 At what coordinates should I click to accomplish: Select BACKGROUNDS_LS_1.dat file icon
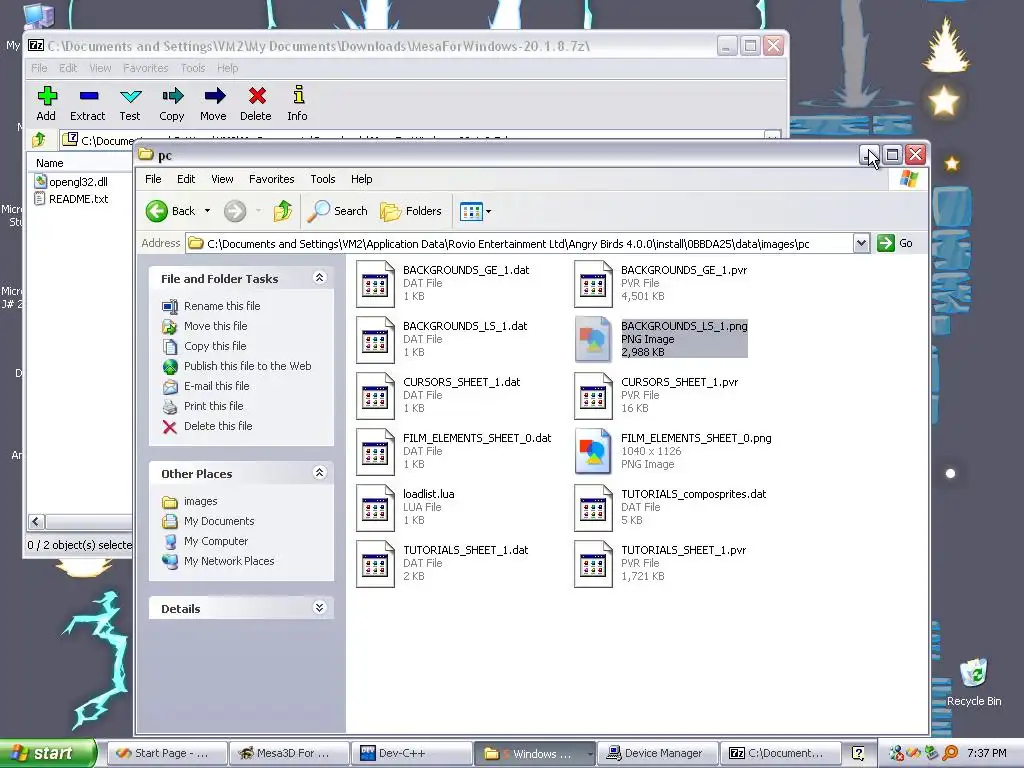coord(376,340)
